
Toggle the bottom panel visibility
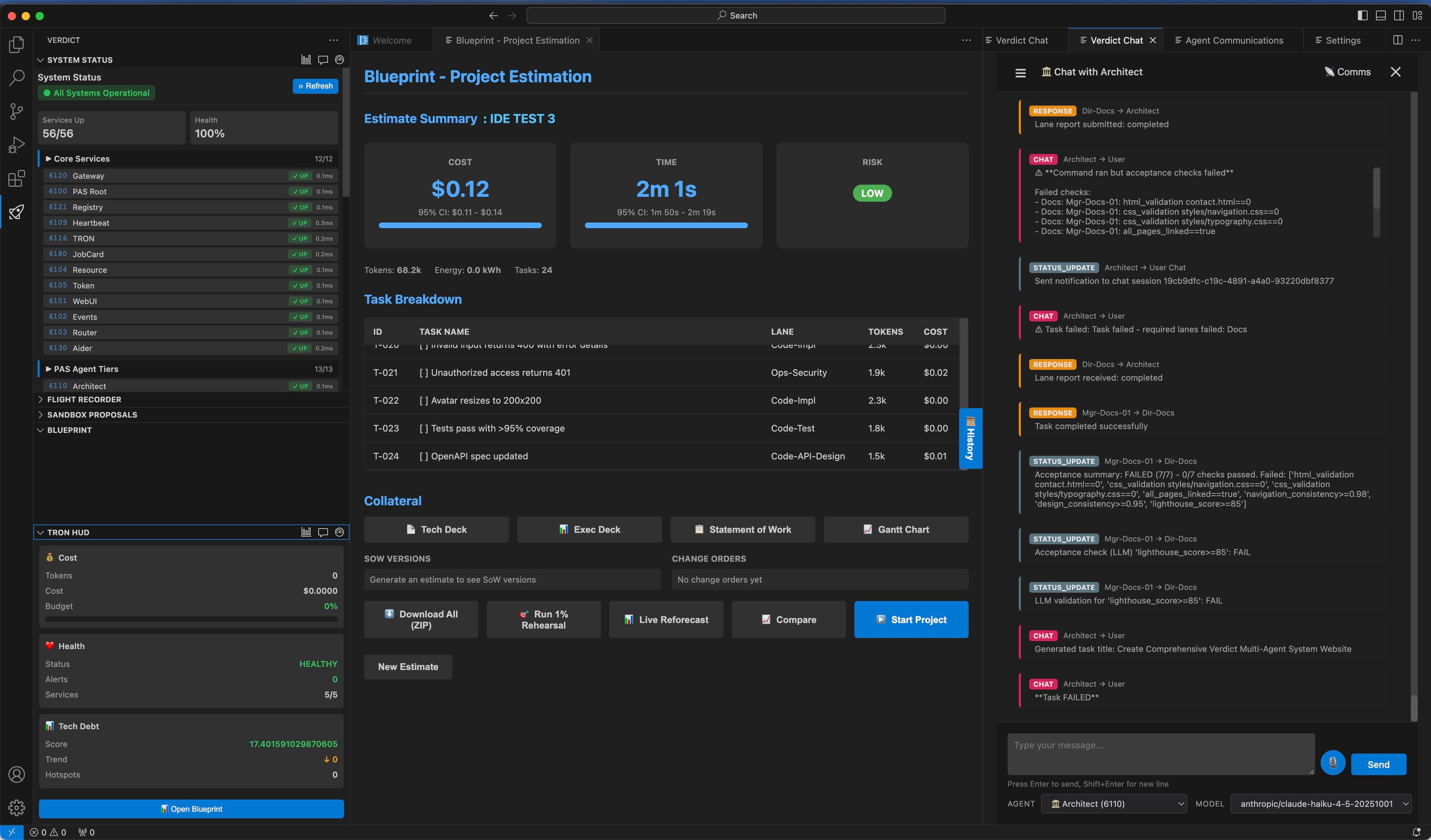click(x=1381, y=15)
